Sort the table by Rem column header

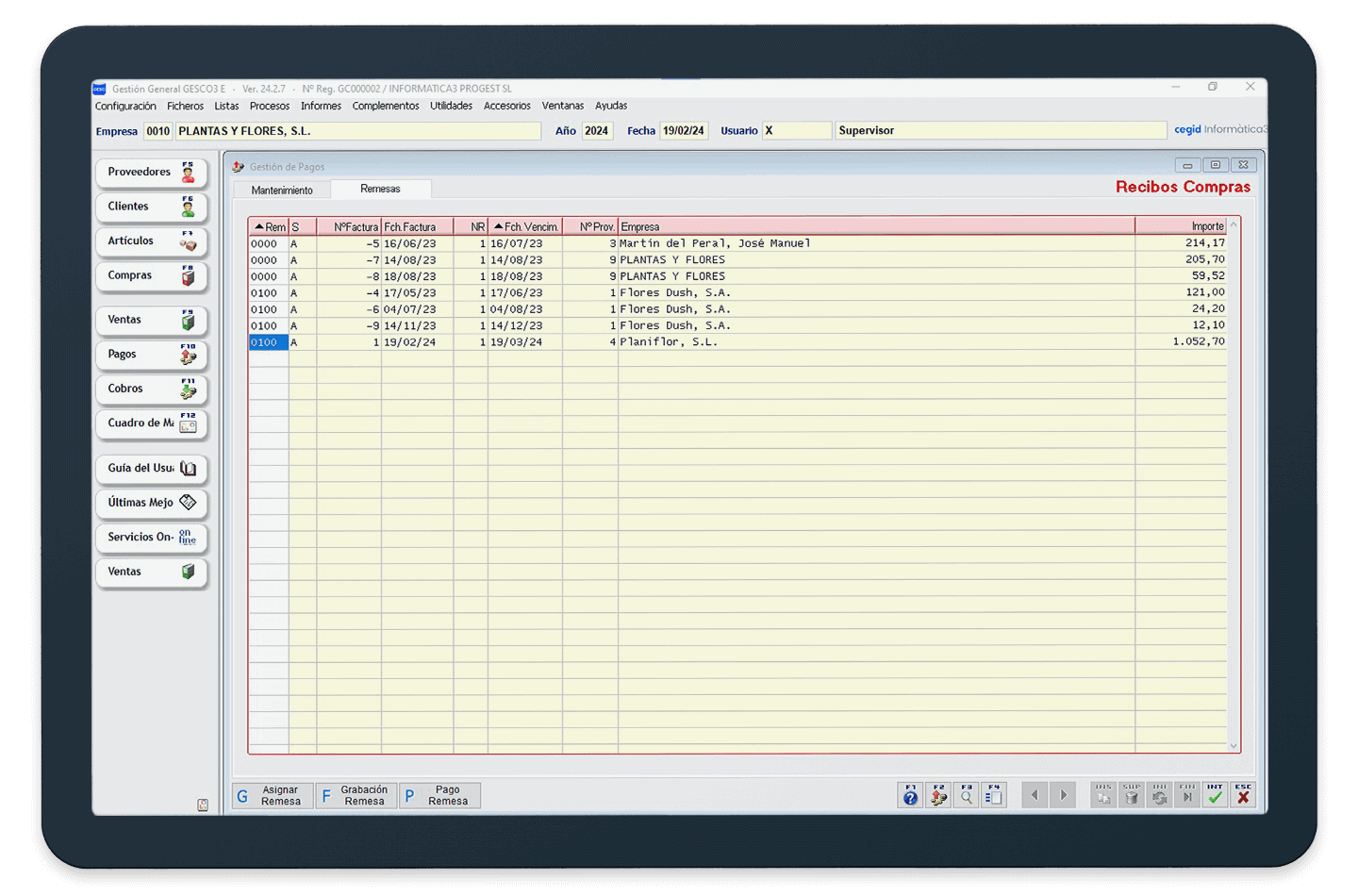point(269,227)
